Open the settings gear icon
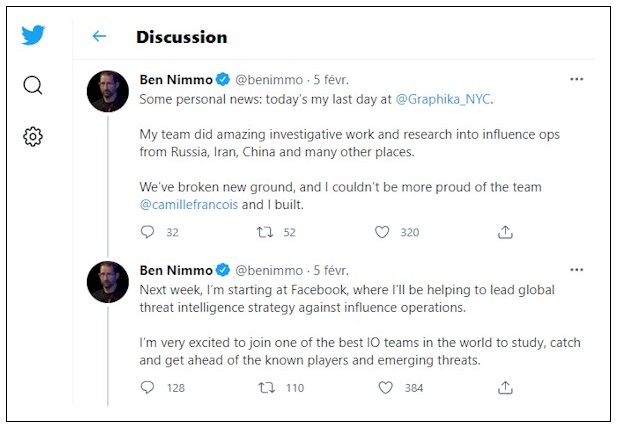 click(33, 137)
